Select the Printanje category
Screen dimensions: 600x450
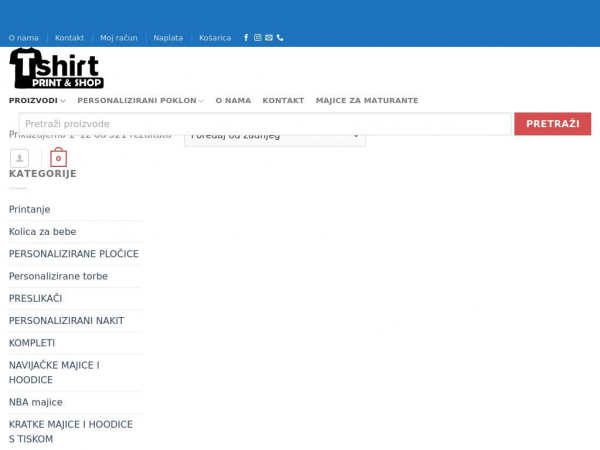click(x=29, y=209)
